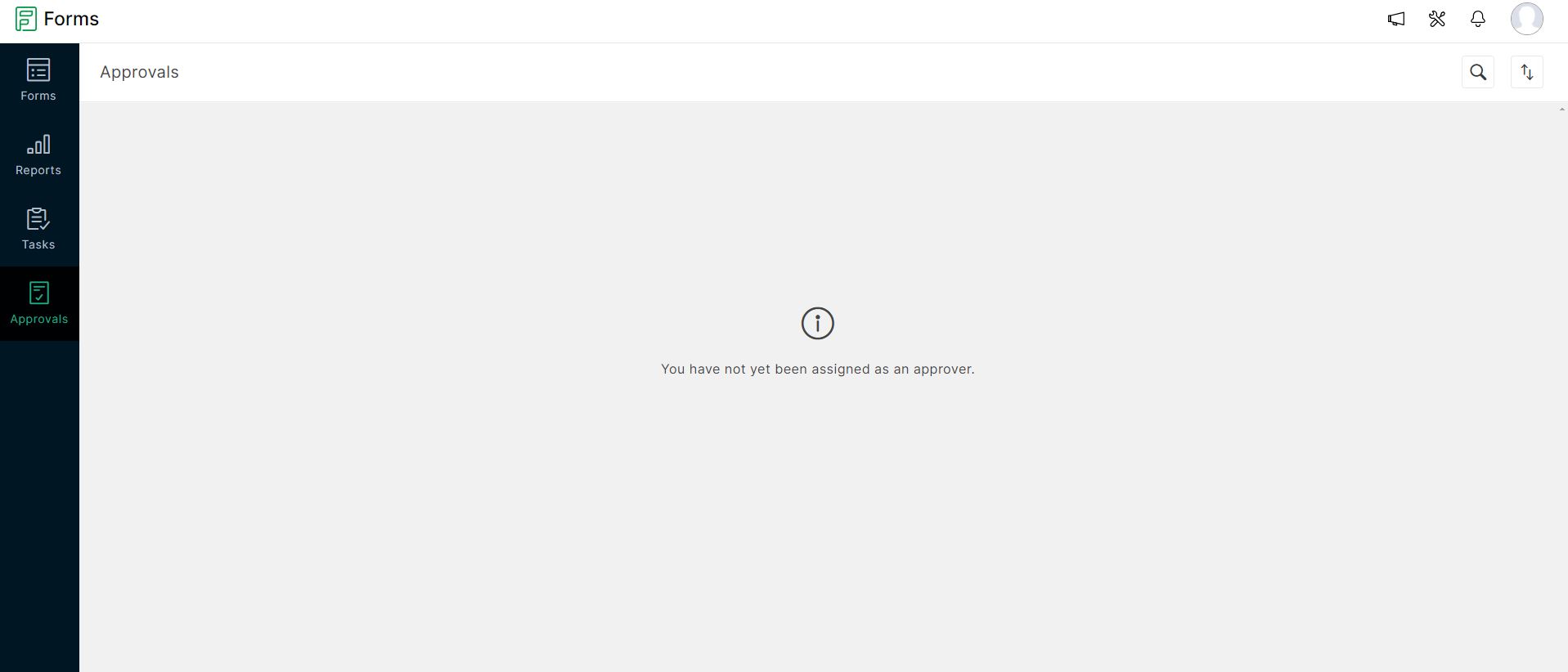Click the scrollbar up arrow
1568x672 pixels.
click(x=1561, y=110)
